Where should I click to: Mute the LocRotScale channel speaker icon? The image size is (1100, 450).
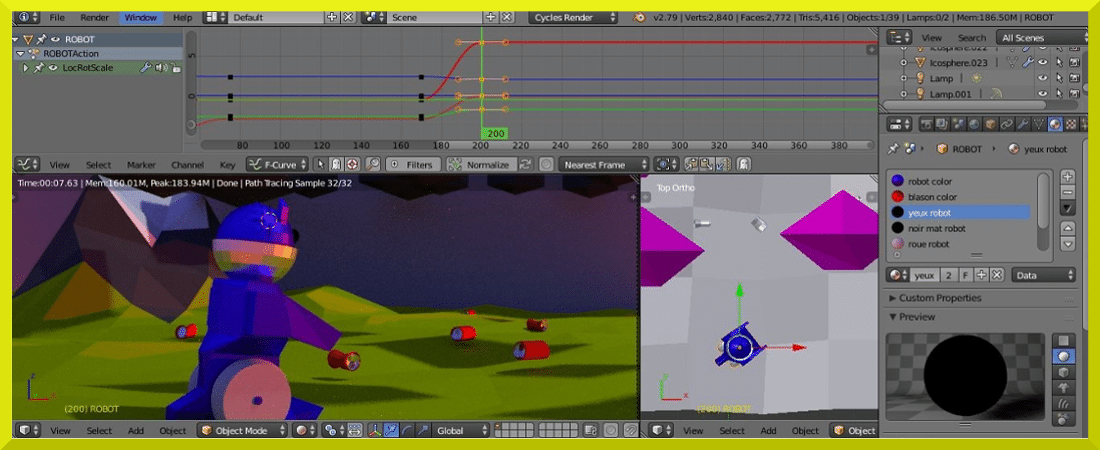click(160, 67)
